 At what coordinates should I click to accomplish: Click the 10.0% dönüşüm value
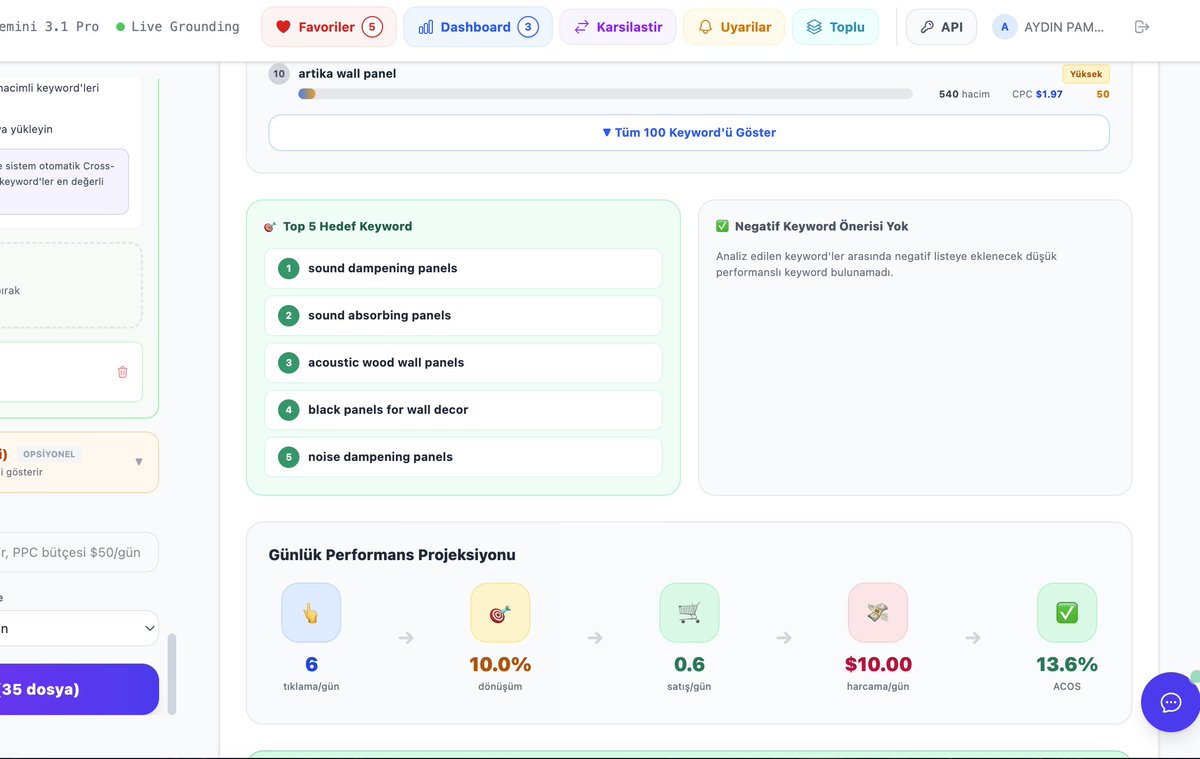click(x=500, y=664)
